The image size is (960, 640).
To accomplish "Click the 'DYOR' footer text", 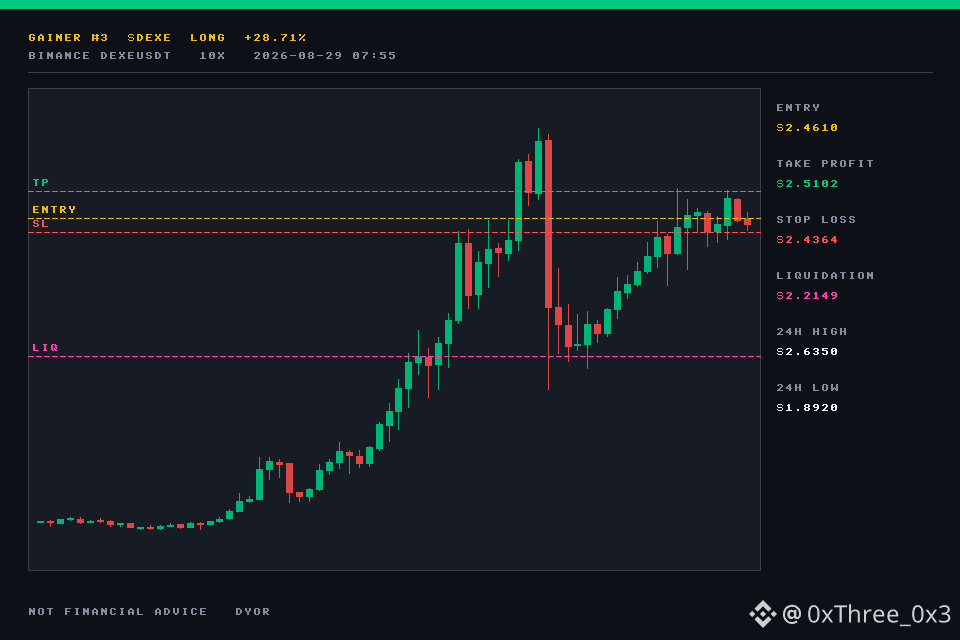I will click(252, 612).
